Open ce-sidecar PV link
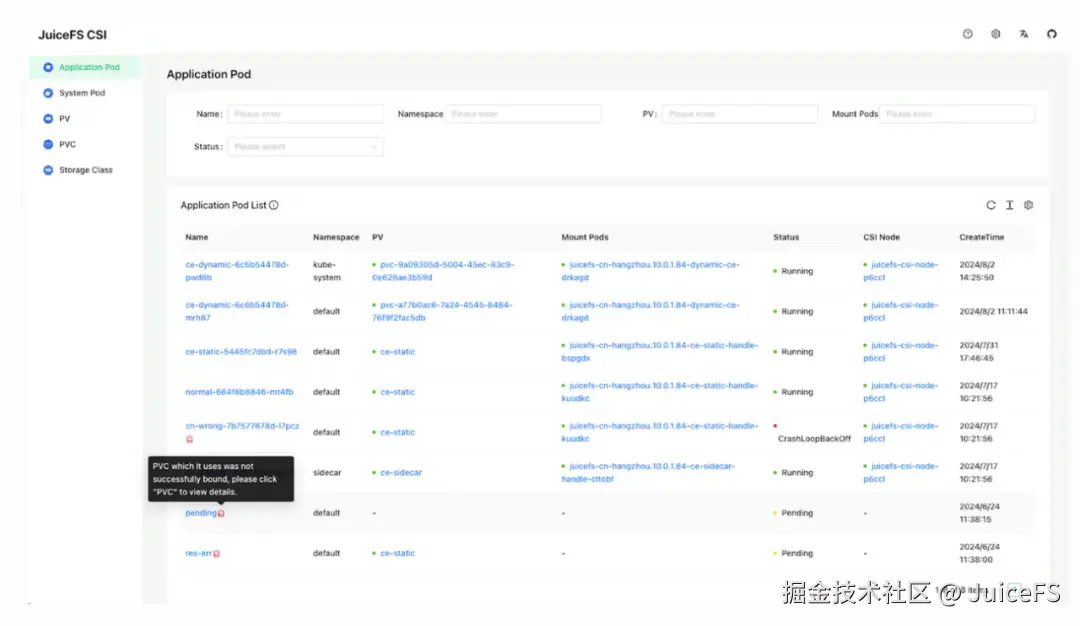This screenshot has height=626, width=1080. click(x=401, y=472)
